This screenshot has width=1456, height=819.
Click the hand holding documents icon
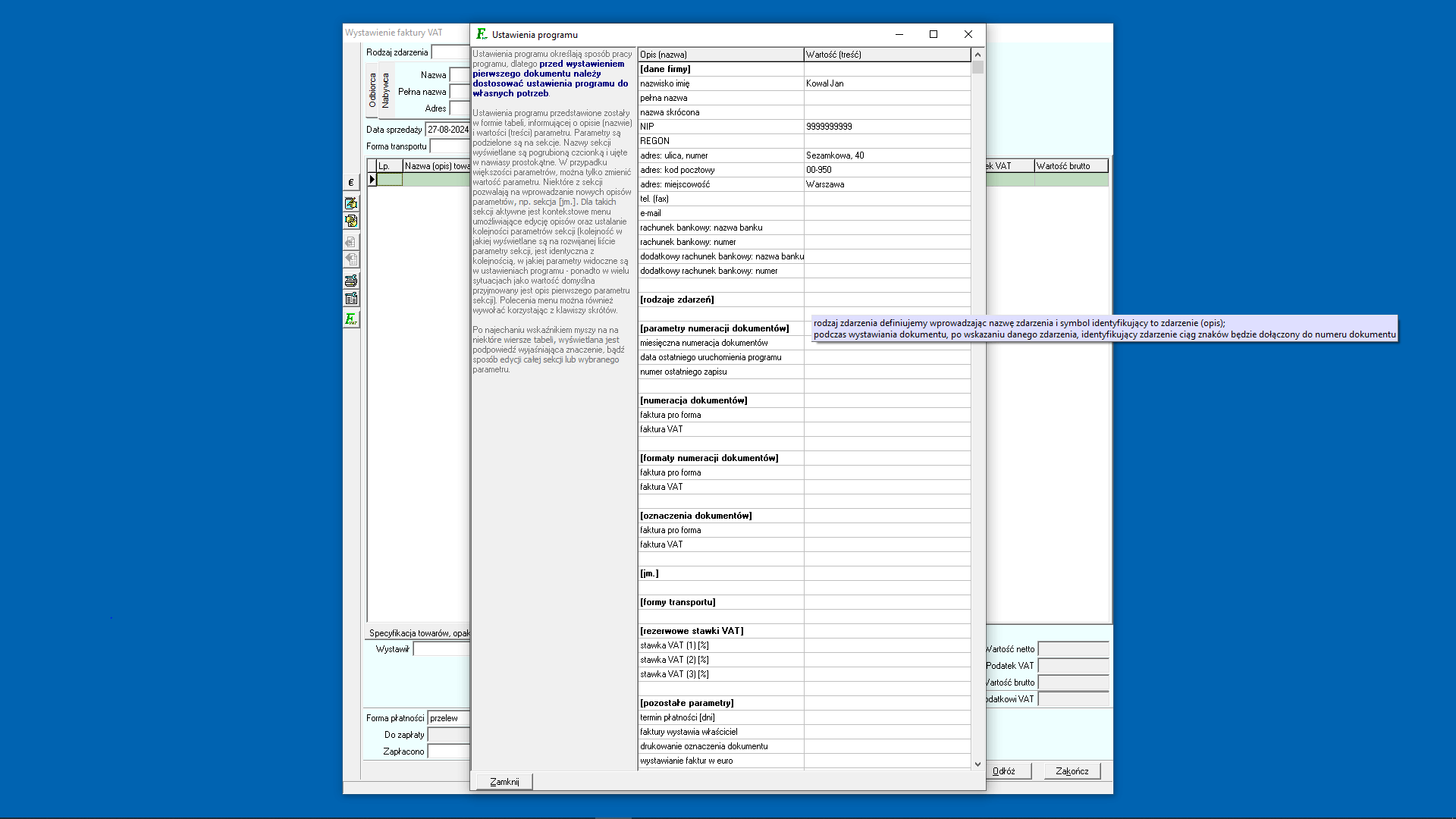click(351, 221)
